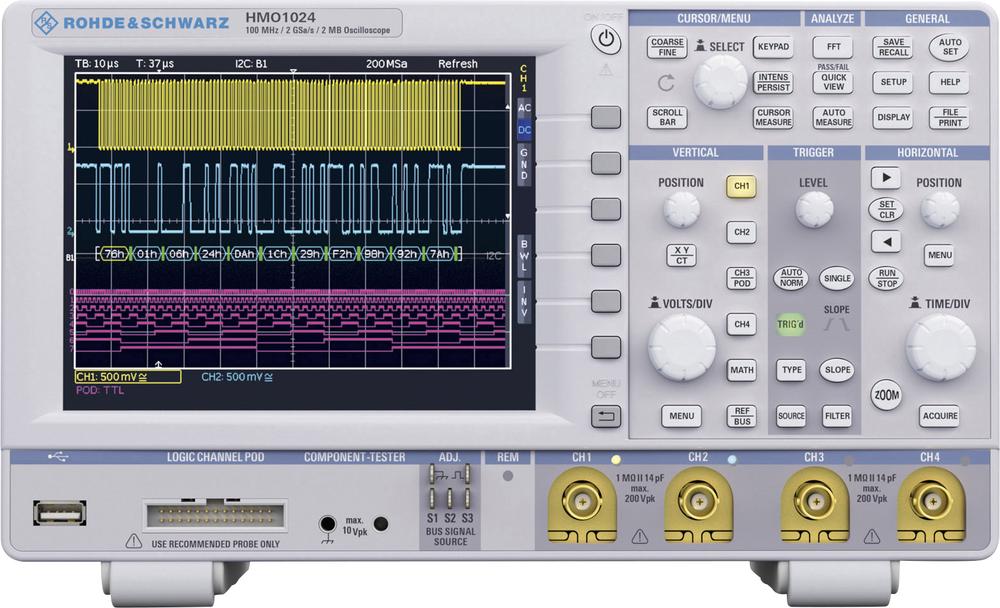Image resolution: width=1000 pixels, height=608 pixels.
Task: Click the VOLTS/DIV knob
Action: coord(681,348)
